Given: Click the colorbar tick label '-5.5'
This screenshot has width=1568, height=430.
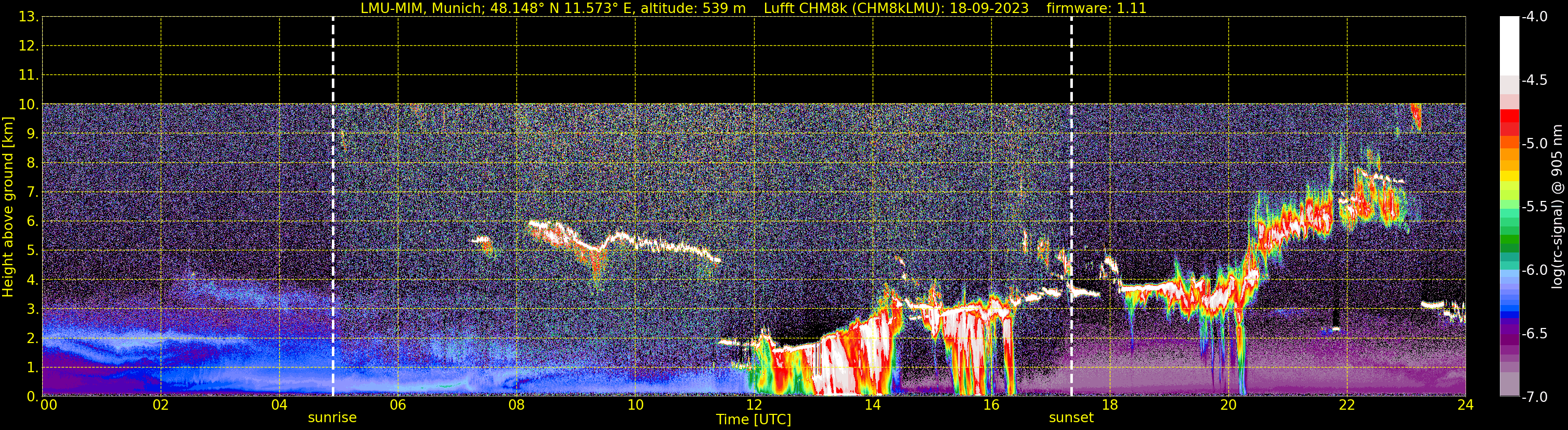Looking at the screenshot, I should [1535, 207].
